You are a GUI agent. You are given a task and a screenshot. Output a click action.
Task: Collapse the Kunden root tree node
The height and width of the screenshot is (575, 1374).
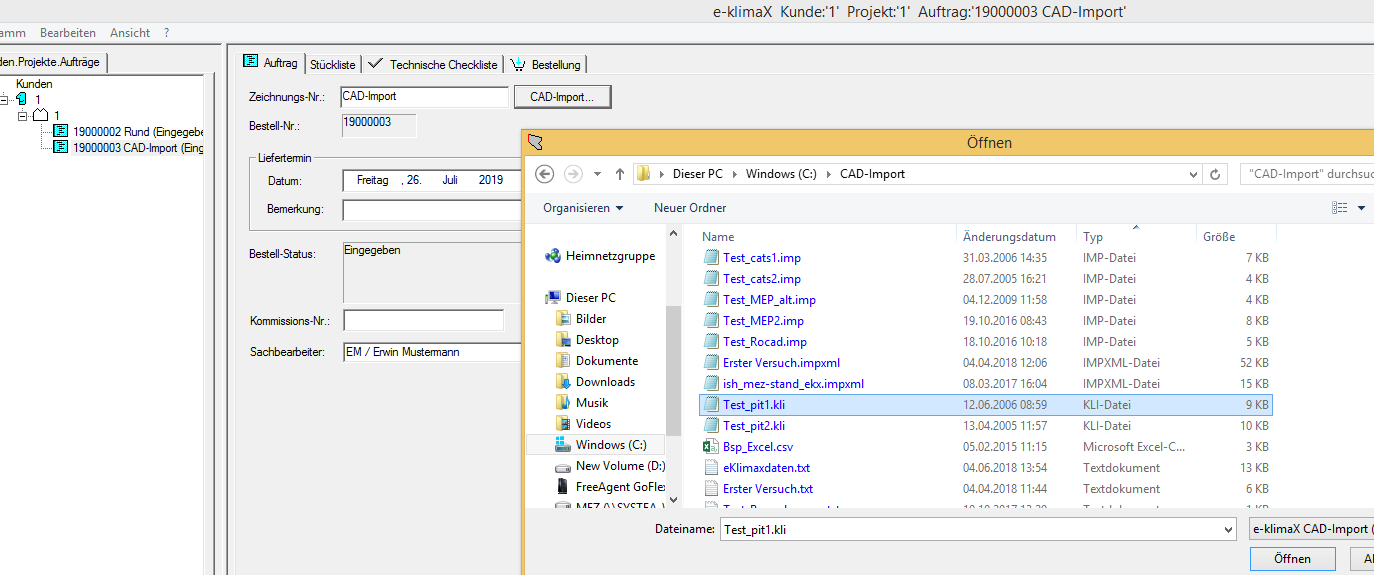[4, 100]
